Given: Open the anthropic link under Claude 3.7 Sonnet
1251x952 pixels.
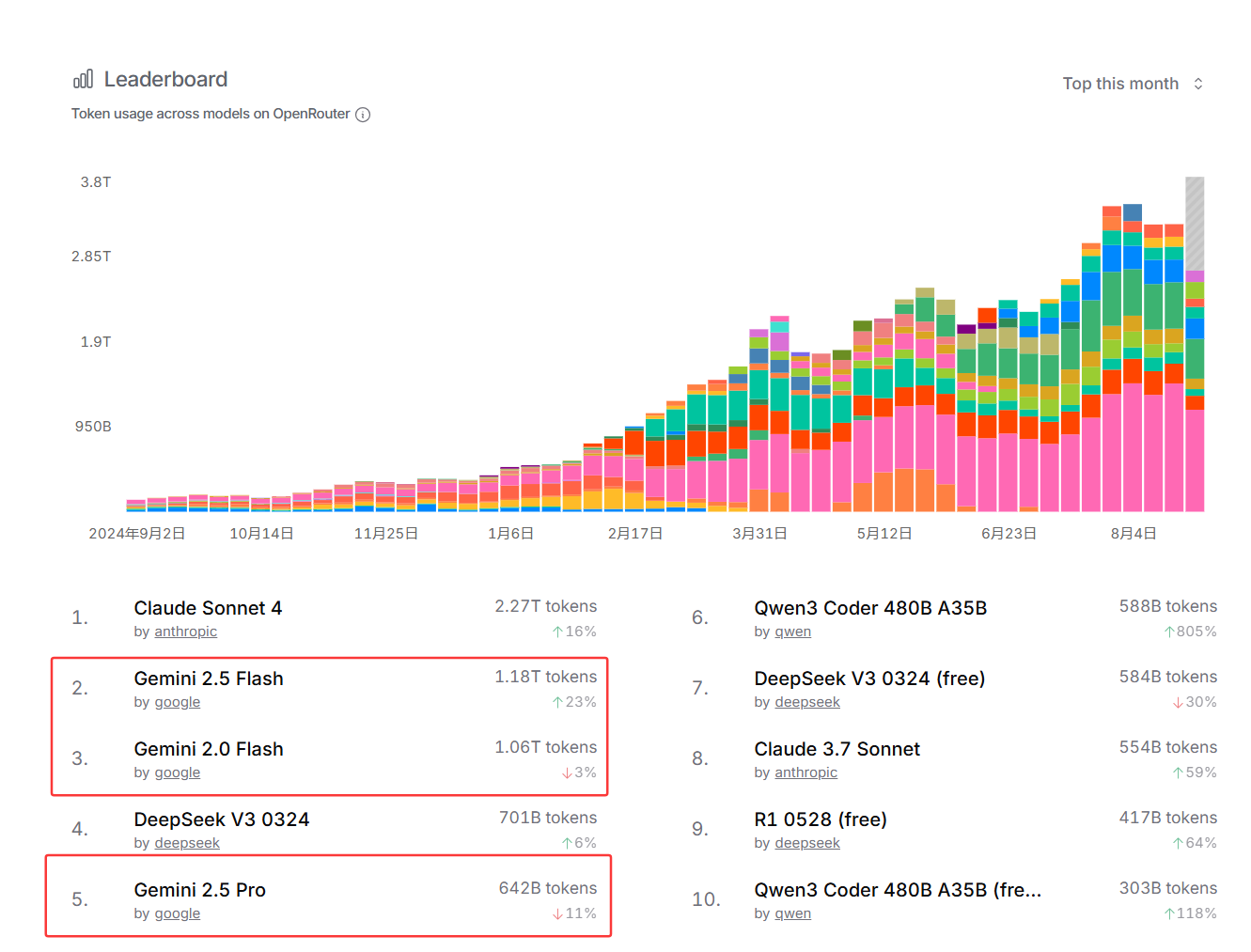Looking at the screenshot, I should (x=805, y=773).
